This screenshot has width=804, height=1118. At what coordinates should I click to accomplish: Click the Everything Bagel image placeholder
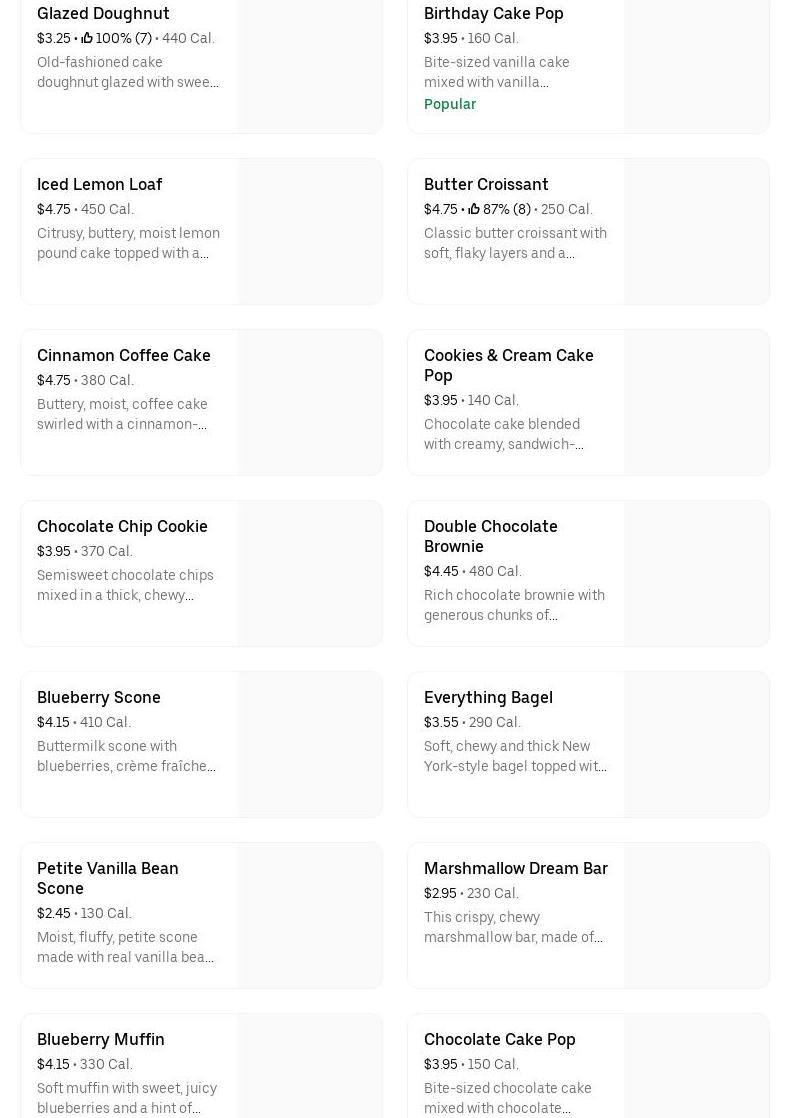click(x=696, y=744)
